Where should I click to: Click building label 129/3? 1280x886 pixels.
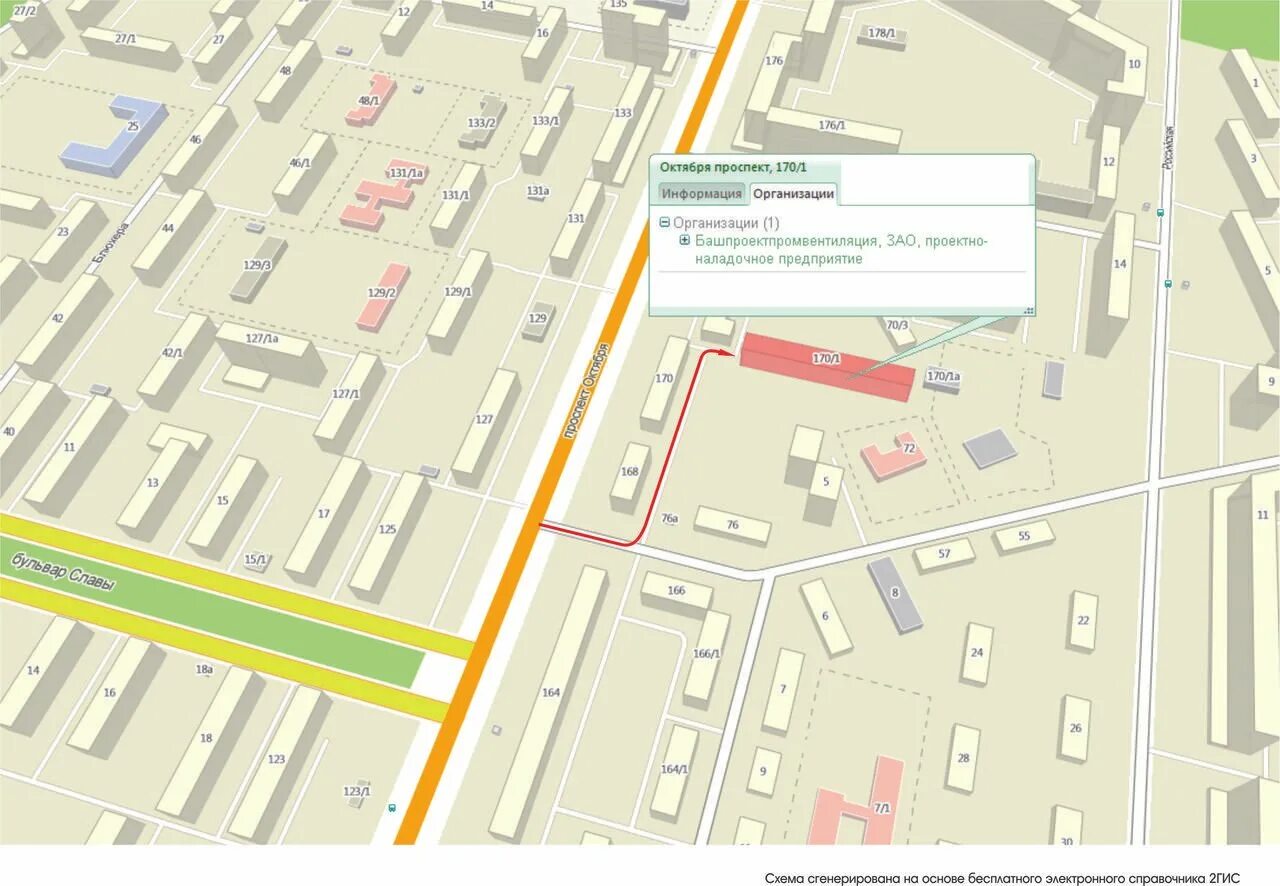pyautogui.click(x=257, y=265)
